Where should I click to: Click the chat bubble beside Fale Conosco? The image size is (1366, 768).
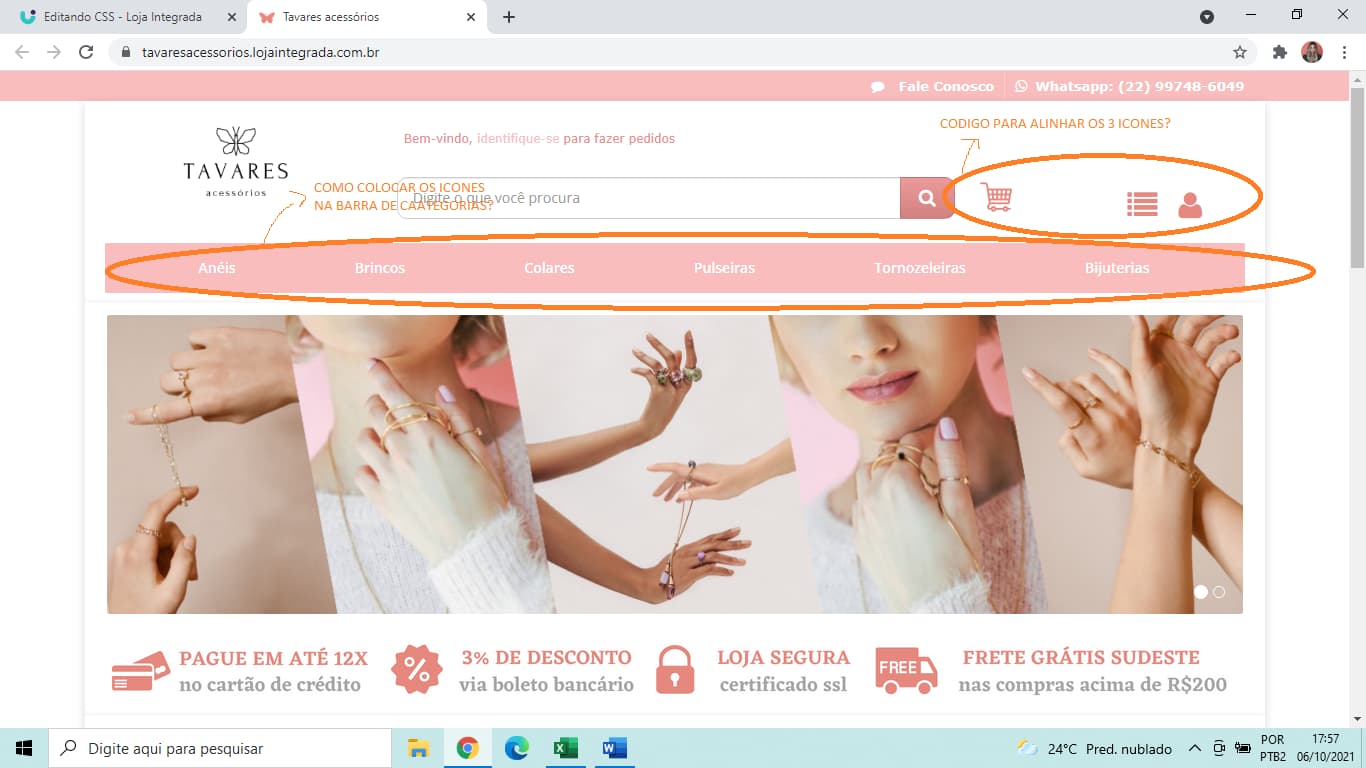(878, 87)
